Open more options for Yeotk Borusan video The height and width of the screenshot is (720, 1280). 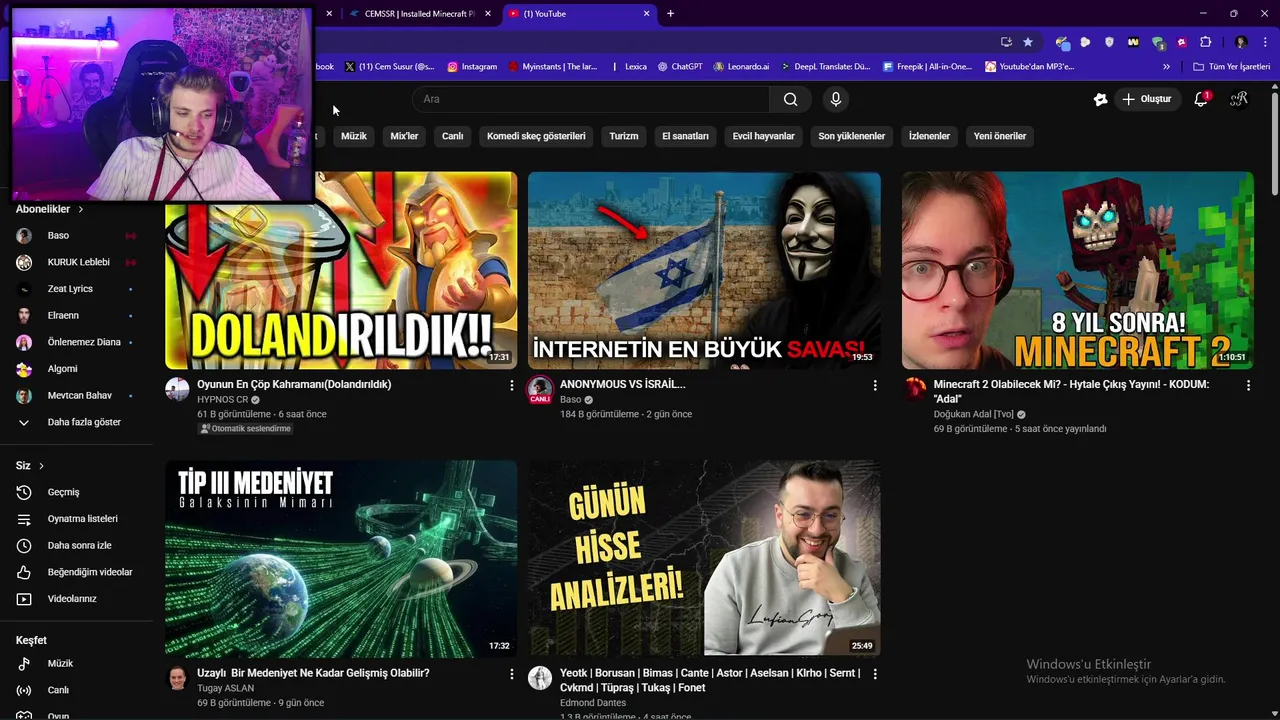(875, 674)
